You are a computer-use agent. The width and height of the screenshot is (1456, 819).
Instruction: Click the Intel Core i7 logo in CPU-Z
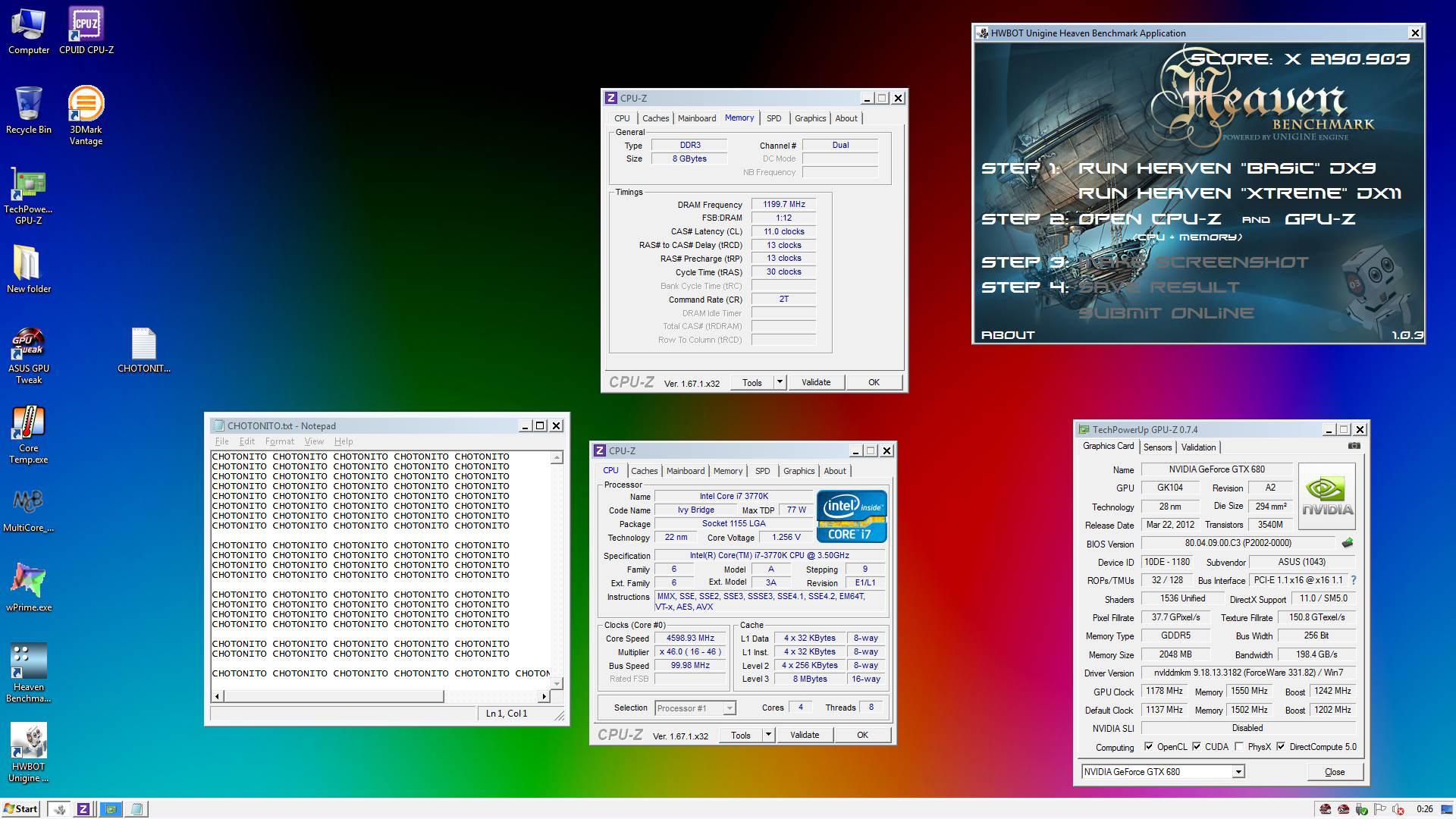(x=852, y=516)
